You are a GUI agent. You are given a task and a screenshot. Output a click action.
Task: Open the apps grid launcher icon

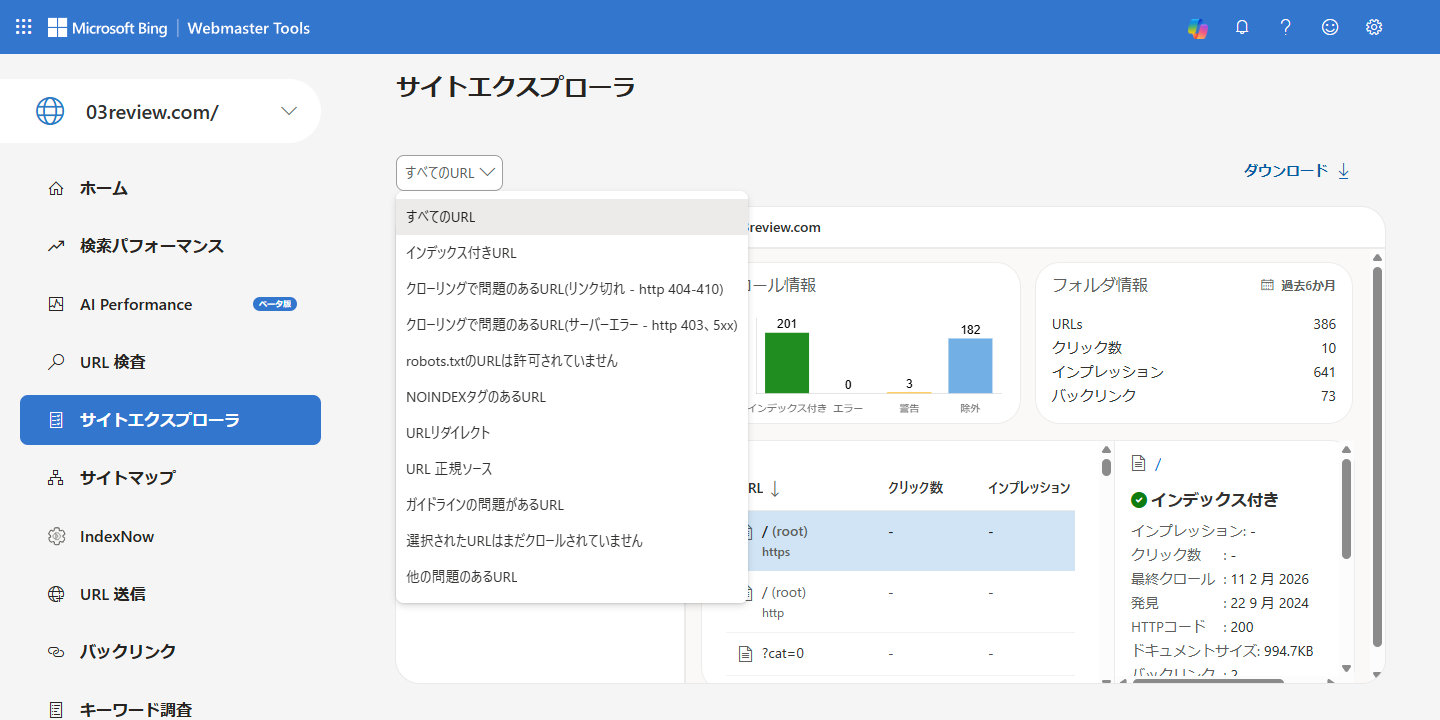[x=23, y=27]
